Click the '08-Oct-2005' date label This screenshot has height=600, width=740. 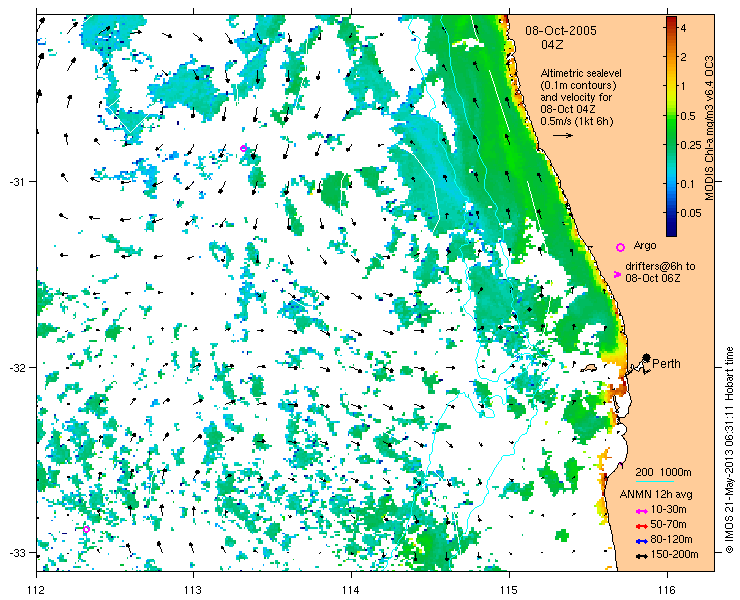[x=561, y=31]
